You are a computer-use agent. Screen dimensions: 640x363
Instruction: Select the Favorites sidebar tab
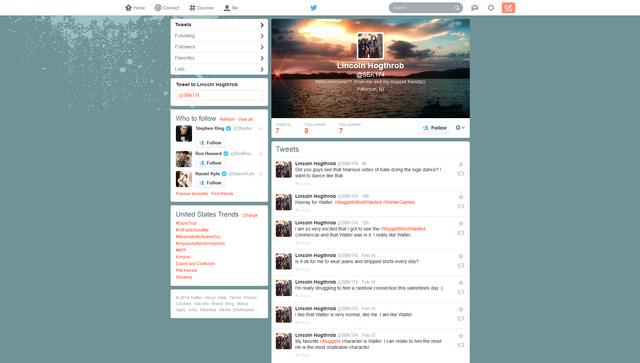[219, 58]
